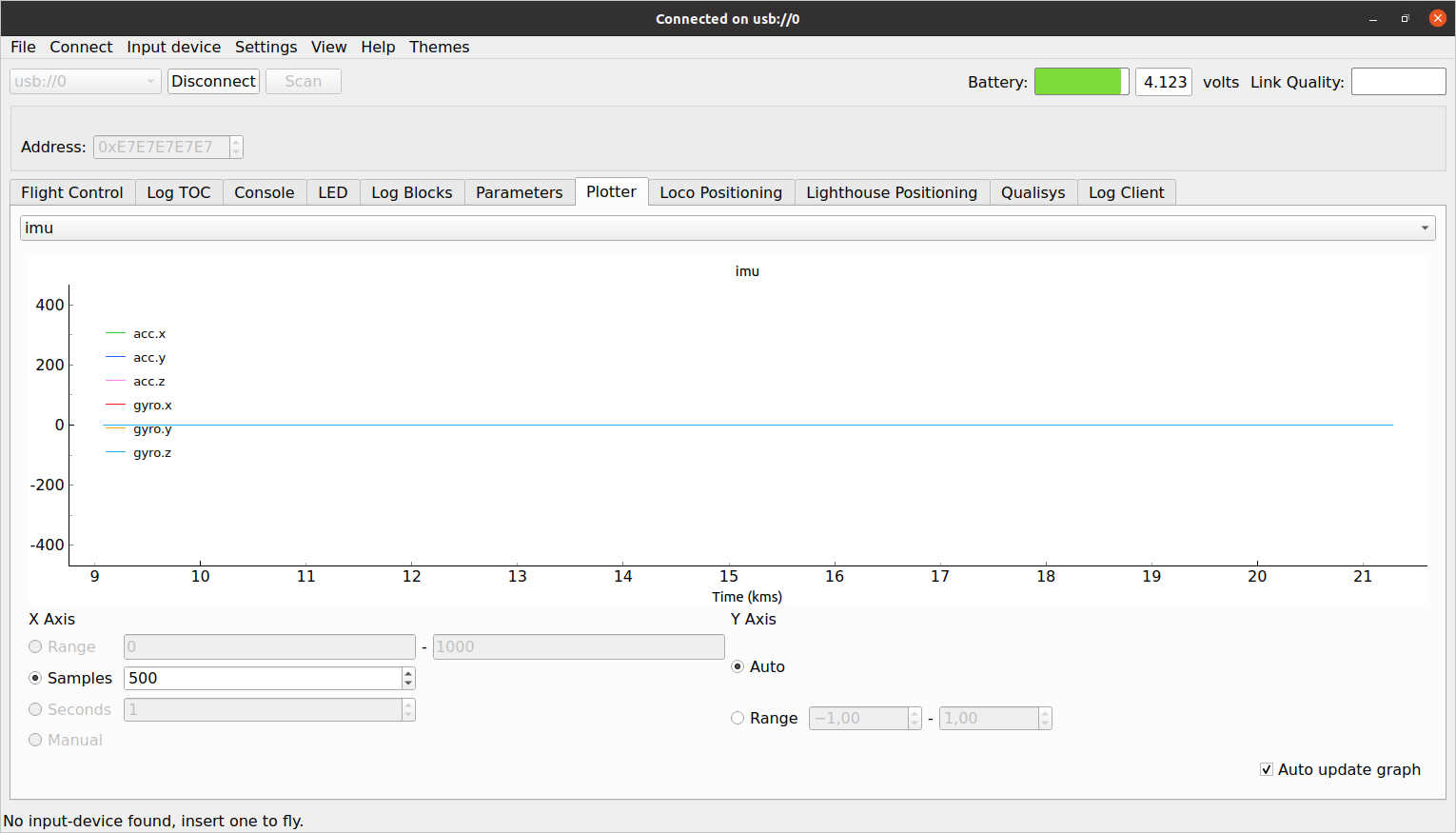Click the Samples count input field

coord(263,678)
